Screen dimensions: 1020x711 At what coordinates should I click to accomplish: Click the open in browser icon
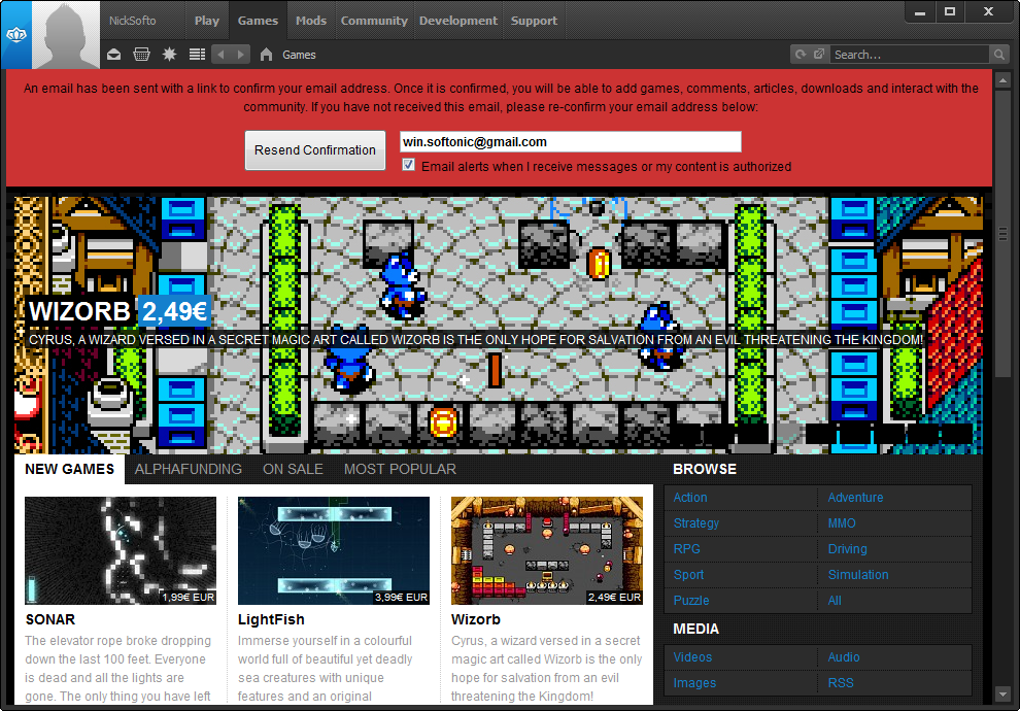click(x=819, y=55)
